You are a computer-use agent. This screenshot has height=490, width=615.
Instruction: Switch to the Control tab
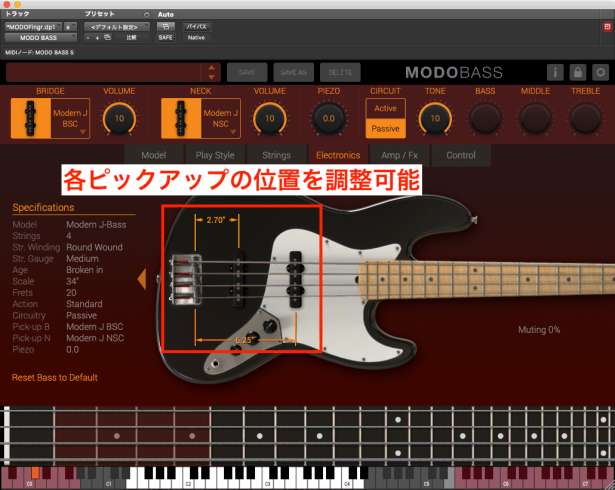pyautogui.click(x=461, y=155)
